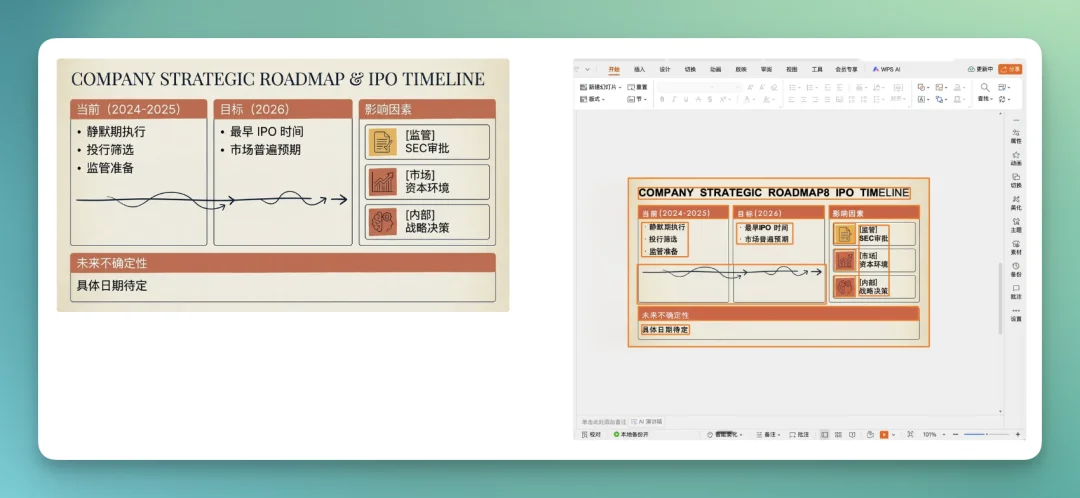This screenshot has width=1080, height=498.
Task: Select slide title COMPANY STRATEGIC ROADMAP in editor
Action: pos(773,193)
